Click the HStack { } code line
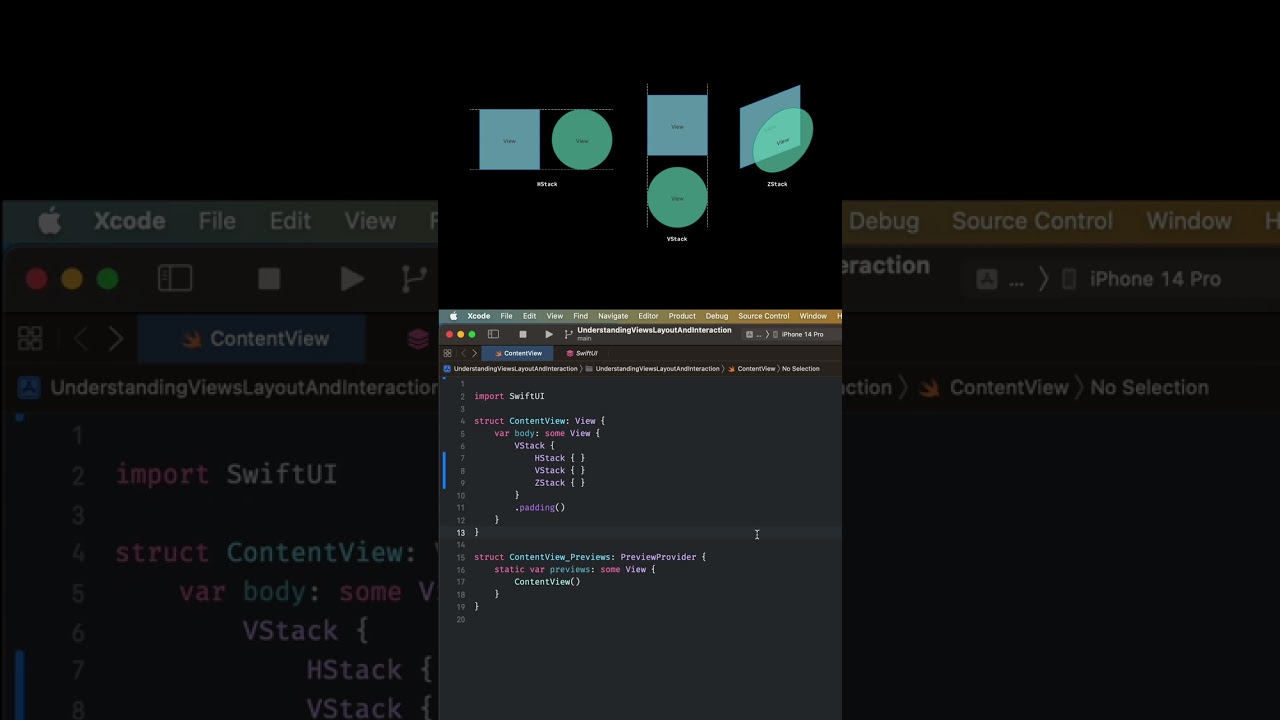The width and height of the screenshot is (1280, 720). coord(559,458)
